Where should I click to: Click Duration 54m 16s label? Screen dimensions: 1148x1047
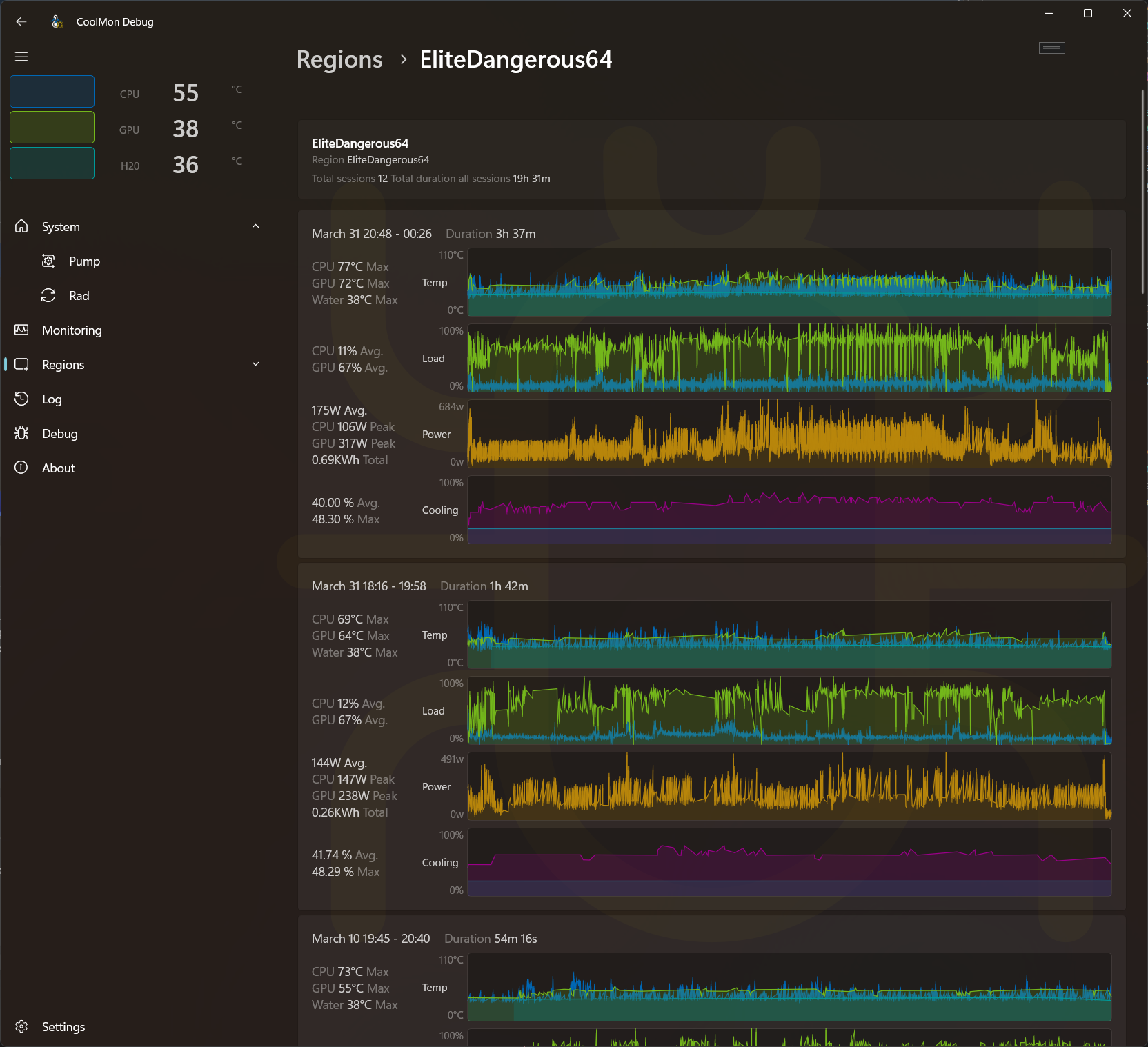pyautogui.click(x=491, y=939)
